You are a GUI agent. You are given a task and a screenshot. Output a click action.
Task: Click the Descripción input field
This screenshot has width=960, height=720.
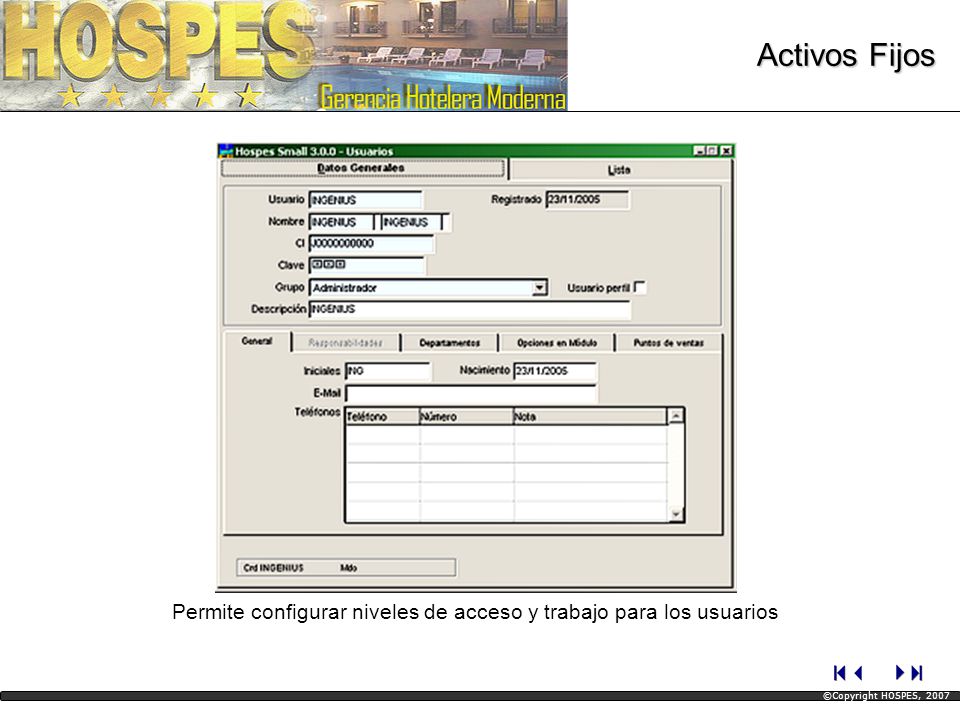(x=470, y=309)
